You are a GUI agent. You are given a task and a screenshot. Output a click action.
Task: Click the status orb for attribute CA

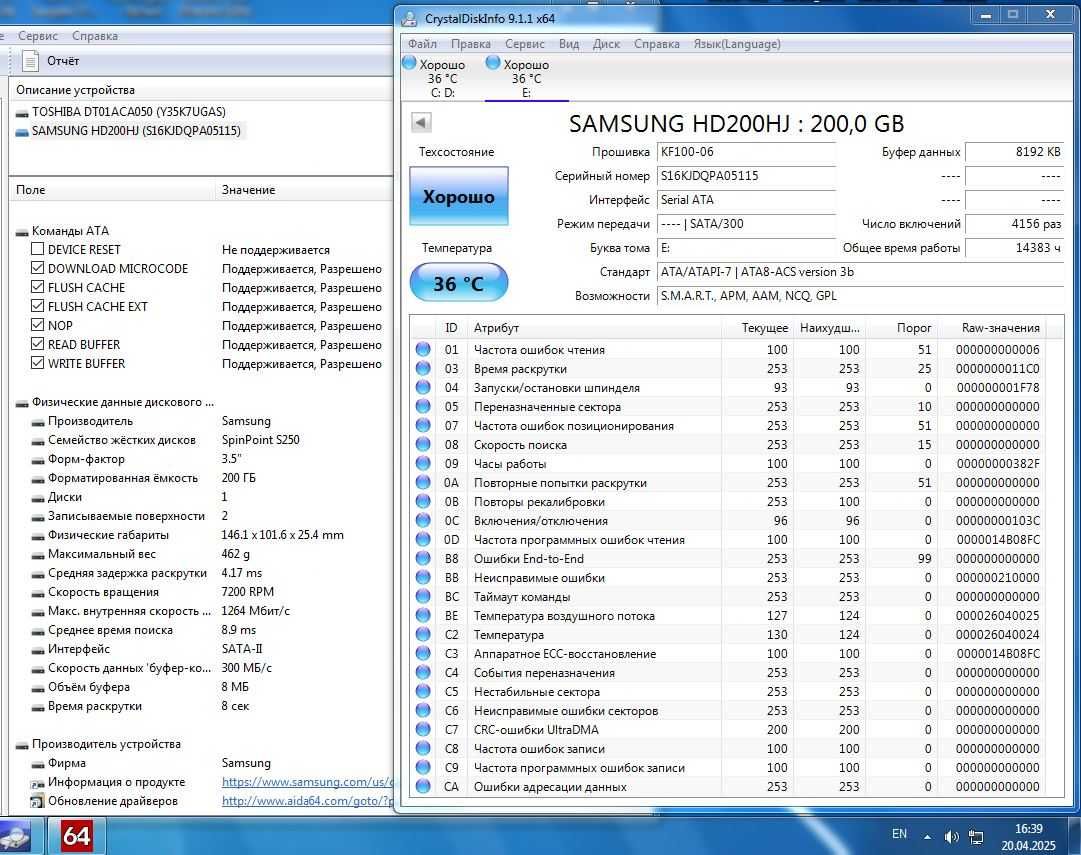coord(423,786)
